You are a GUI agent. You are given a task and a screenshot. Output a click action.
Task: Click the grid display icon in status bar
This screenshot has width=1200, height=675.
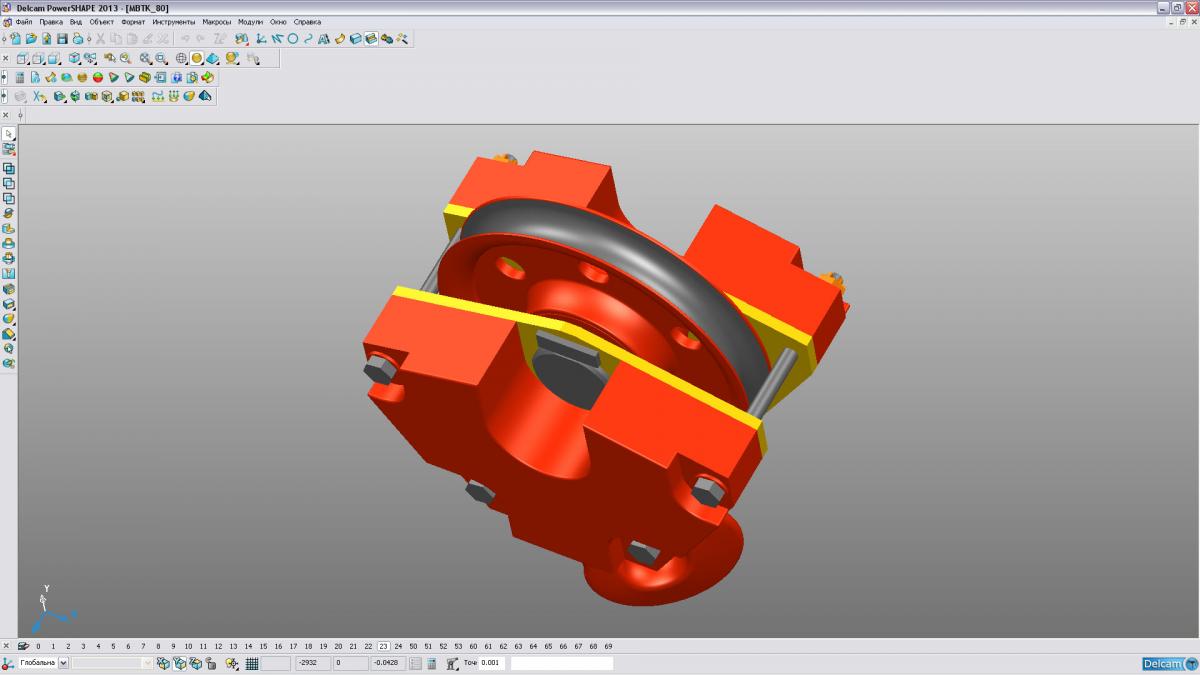pos(251,663)
